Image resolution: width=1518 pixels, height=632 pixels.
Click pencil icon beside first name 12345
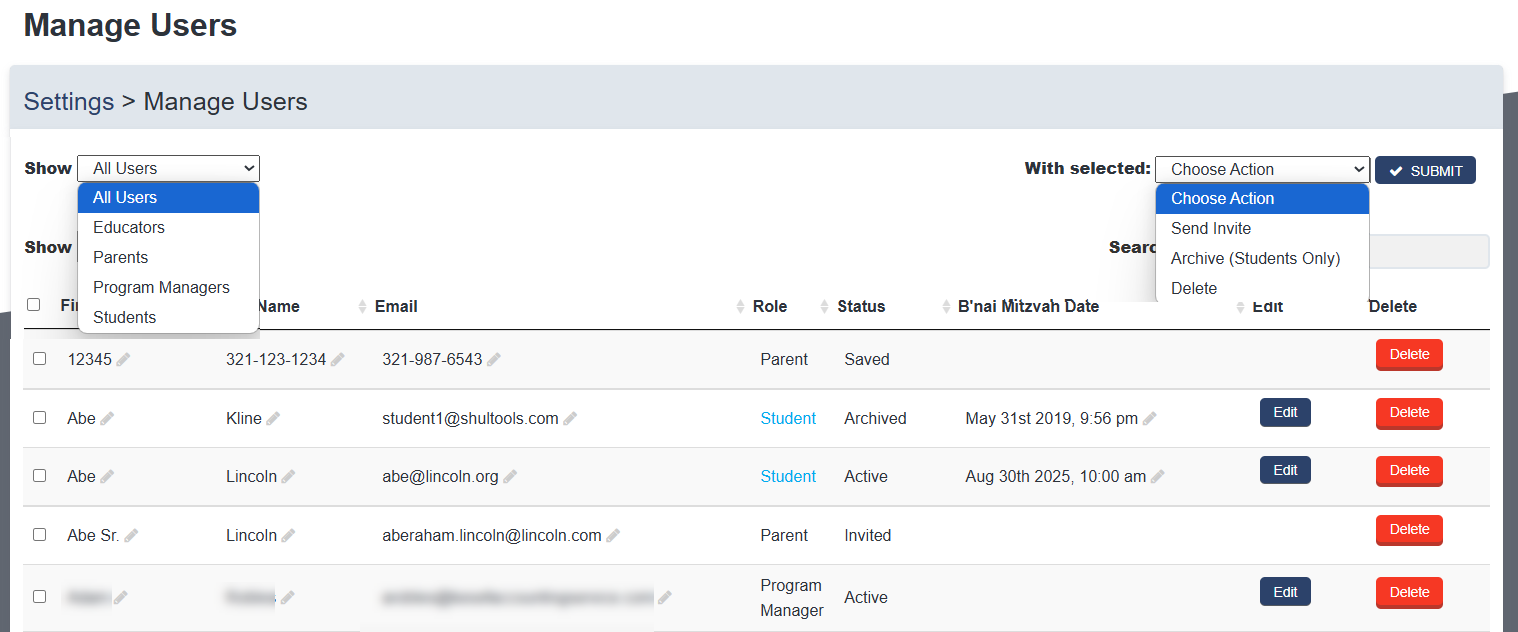tap(123, 360)
